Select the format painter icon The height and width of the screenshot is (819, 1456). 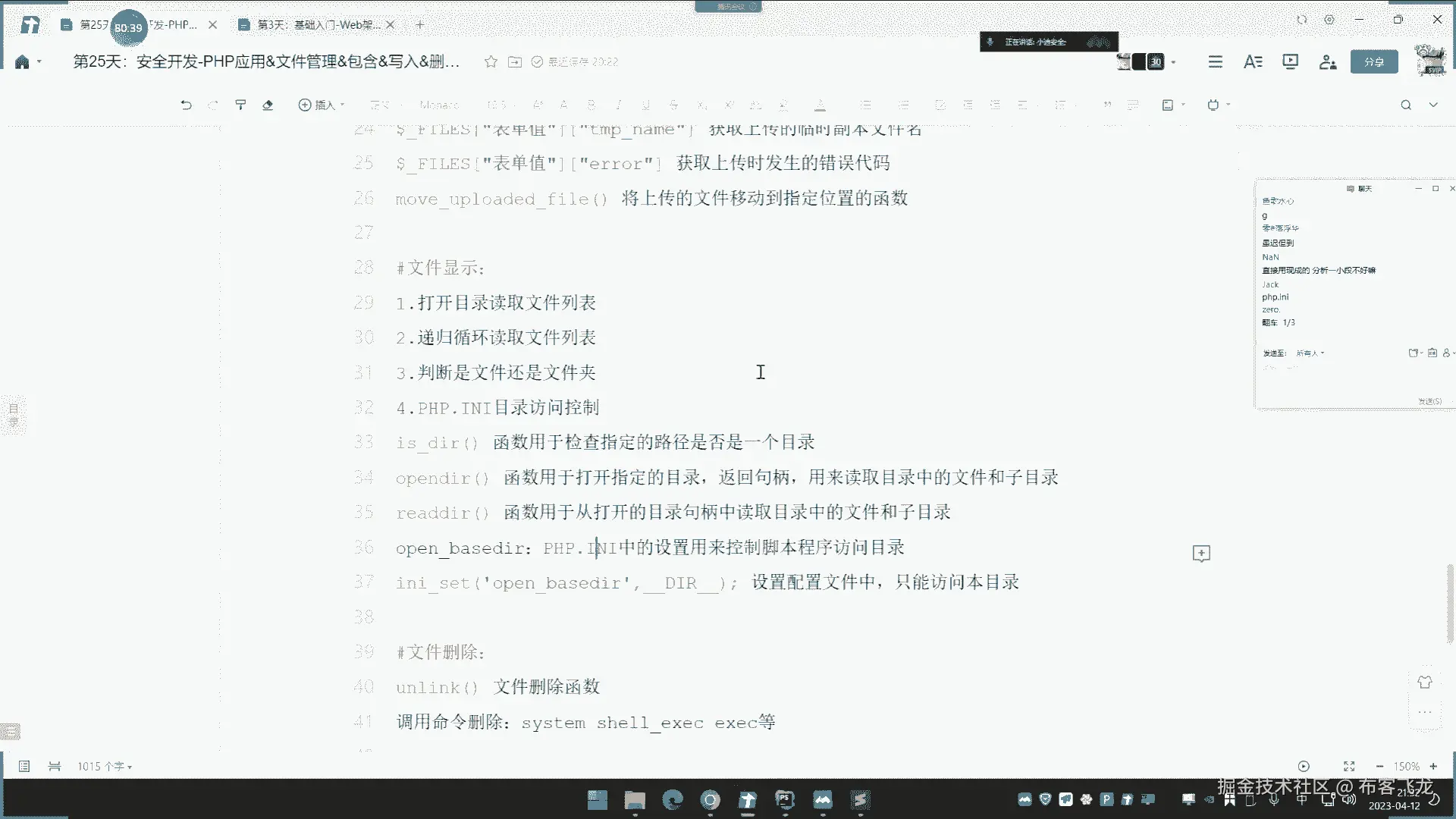pos(240,105)
